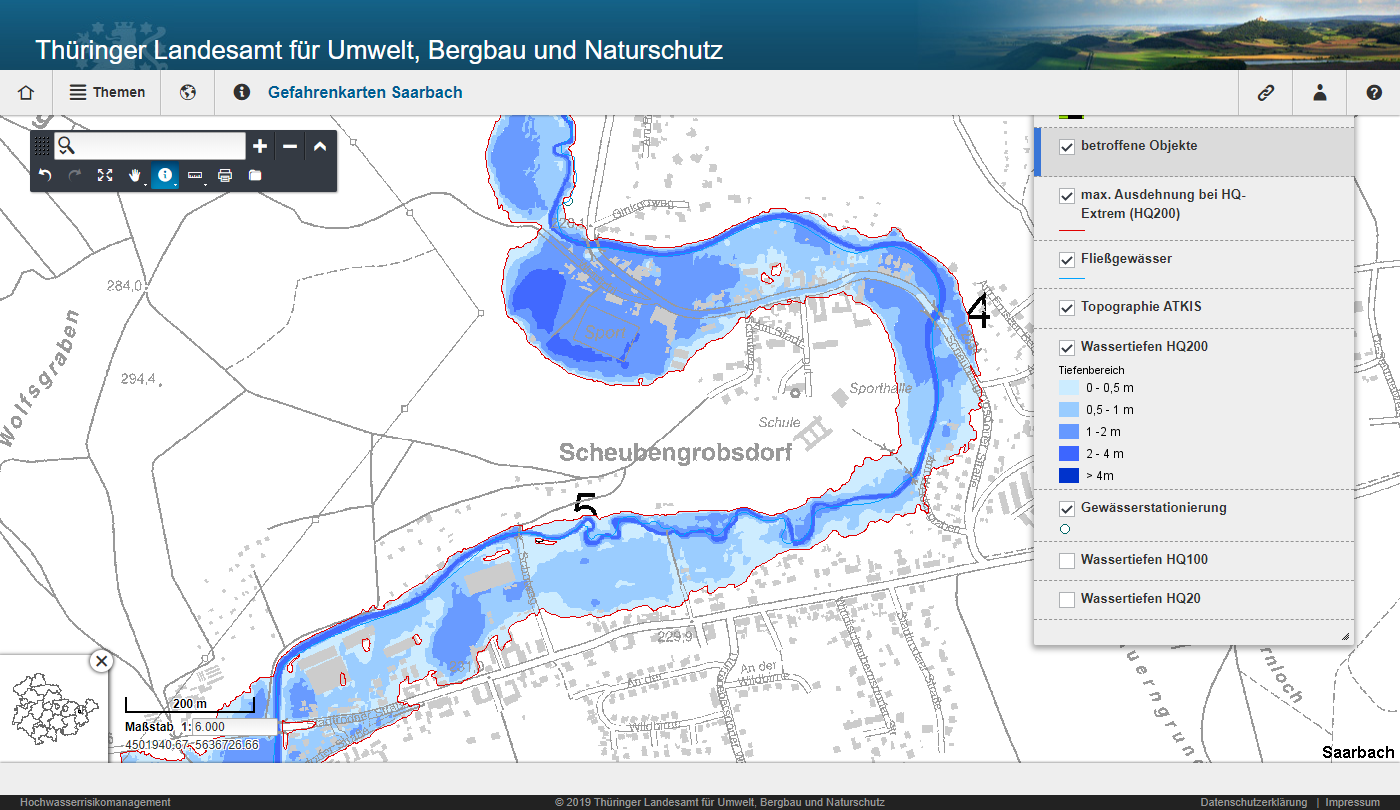Click the zoom out minus button
This screenshot has height=810, width=1400.
(x=290, y=146)
